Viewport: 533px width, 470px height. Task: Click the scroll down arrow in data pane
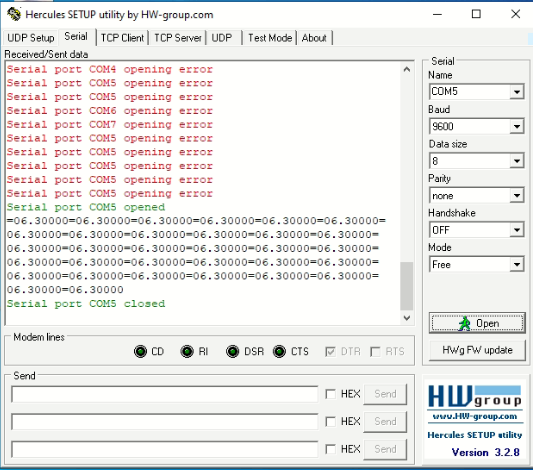(407, 318)
